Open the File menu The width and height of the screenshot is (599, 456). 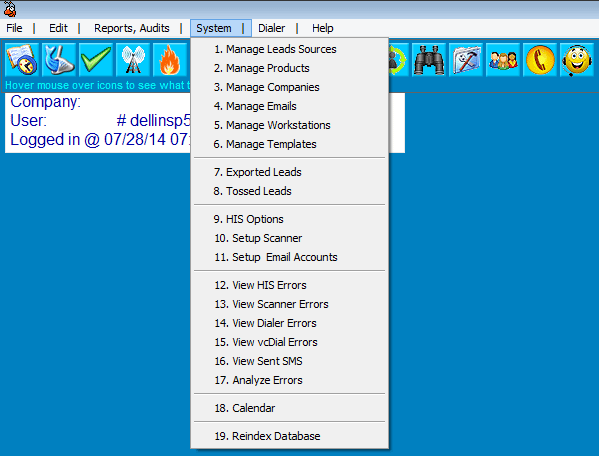pyautogui.click(x=14, y=28)
